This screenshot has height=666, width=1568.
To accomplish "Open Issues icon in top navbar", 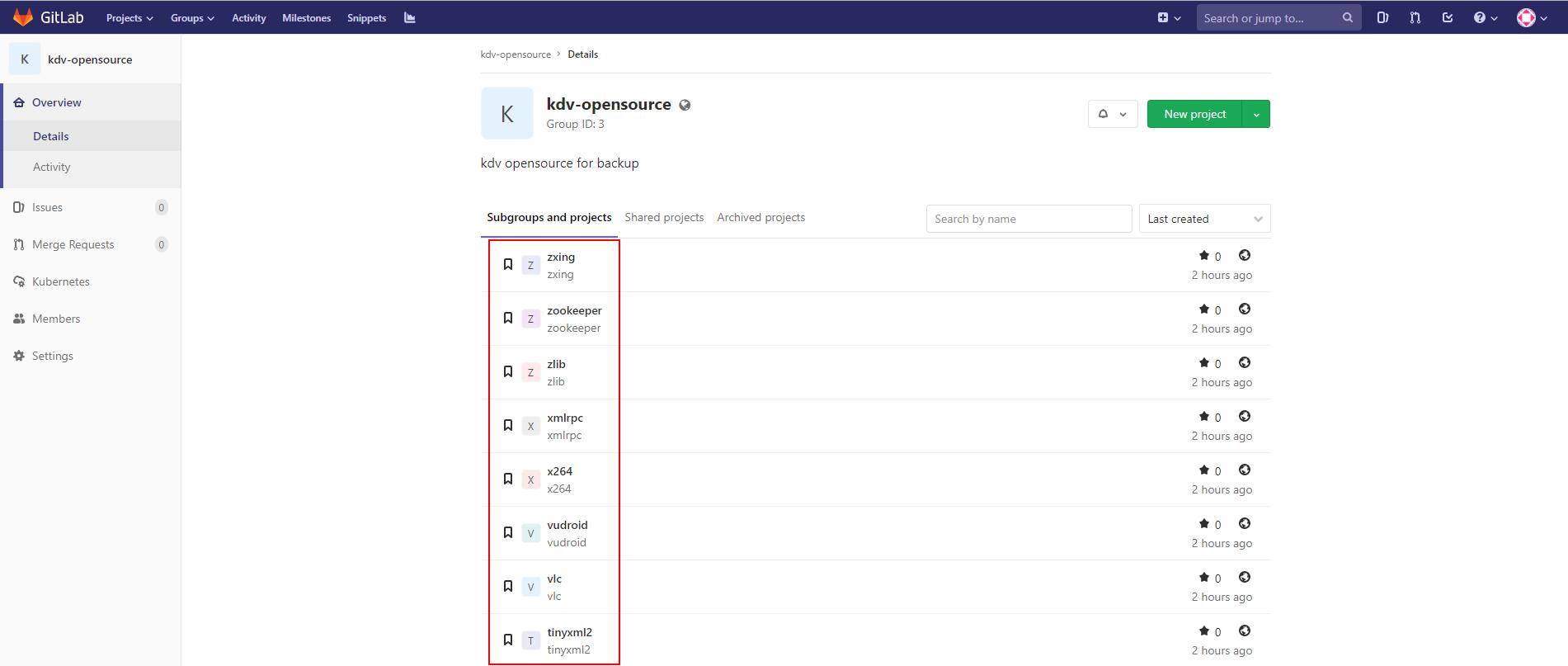I will pyautogui.click(x=1382, y=17).
